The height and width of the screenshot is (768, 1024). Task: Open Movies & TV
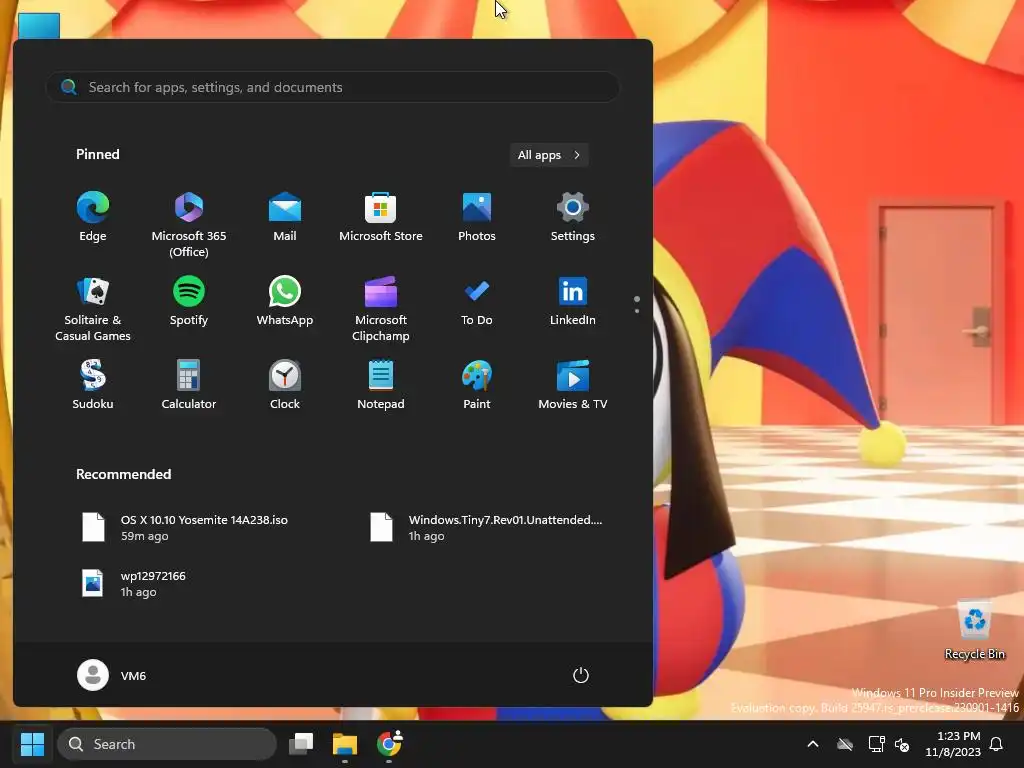tap(573, 385)
